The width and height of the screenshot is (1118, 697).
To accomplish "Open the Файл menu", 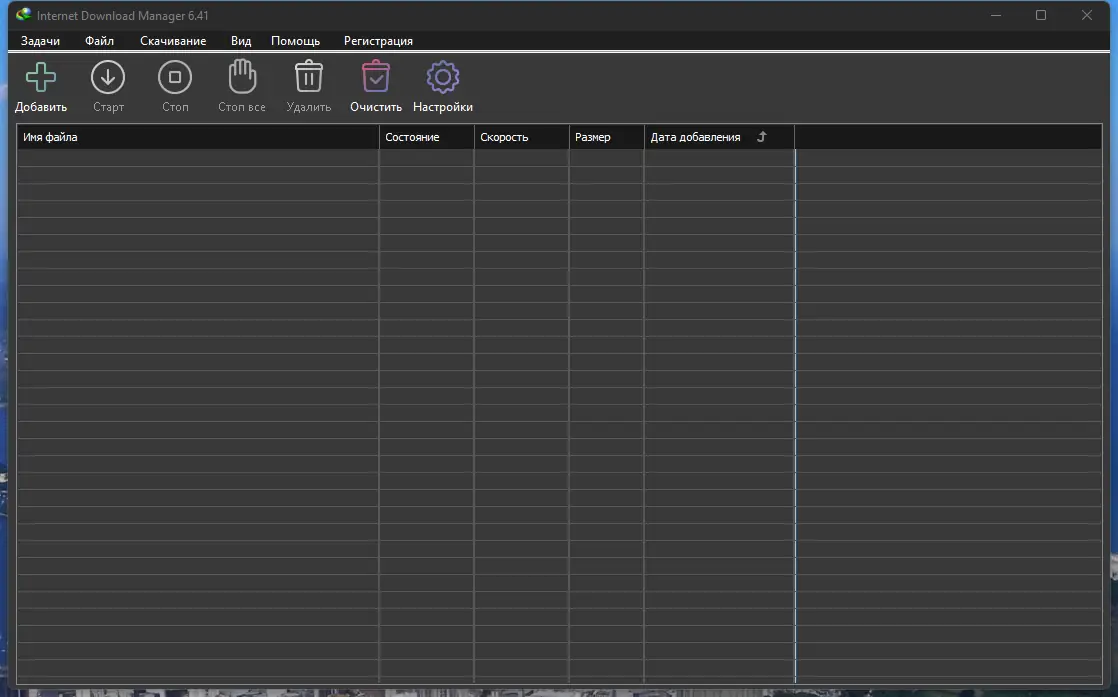I will pos(99,41).
